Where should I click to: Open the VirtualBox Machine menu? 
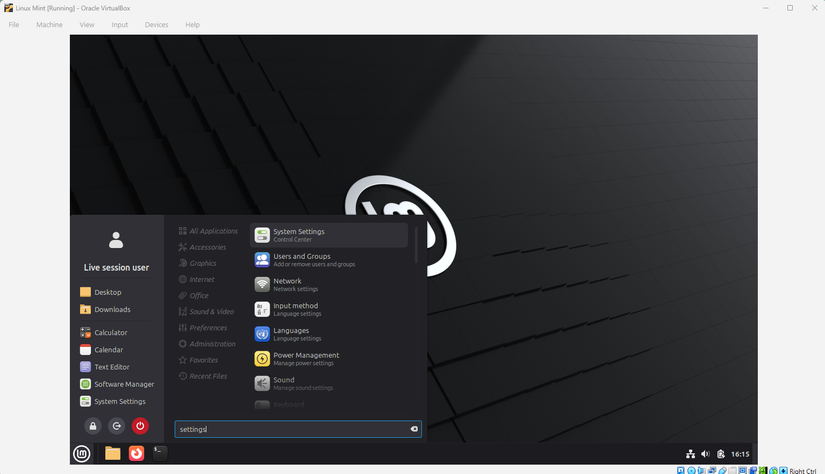point(49,25)
